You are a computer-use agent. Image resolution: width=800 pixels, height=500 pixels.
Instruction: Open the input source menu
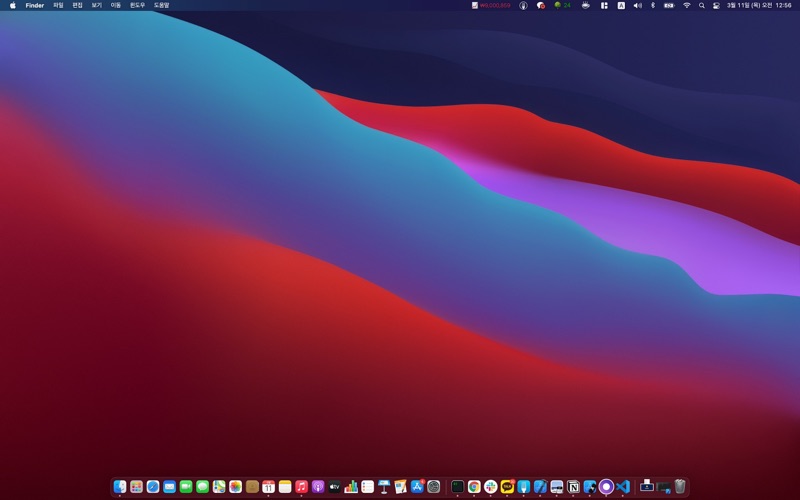click(621, 5)
